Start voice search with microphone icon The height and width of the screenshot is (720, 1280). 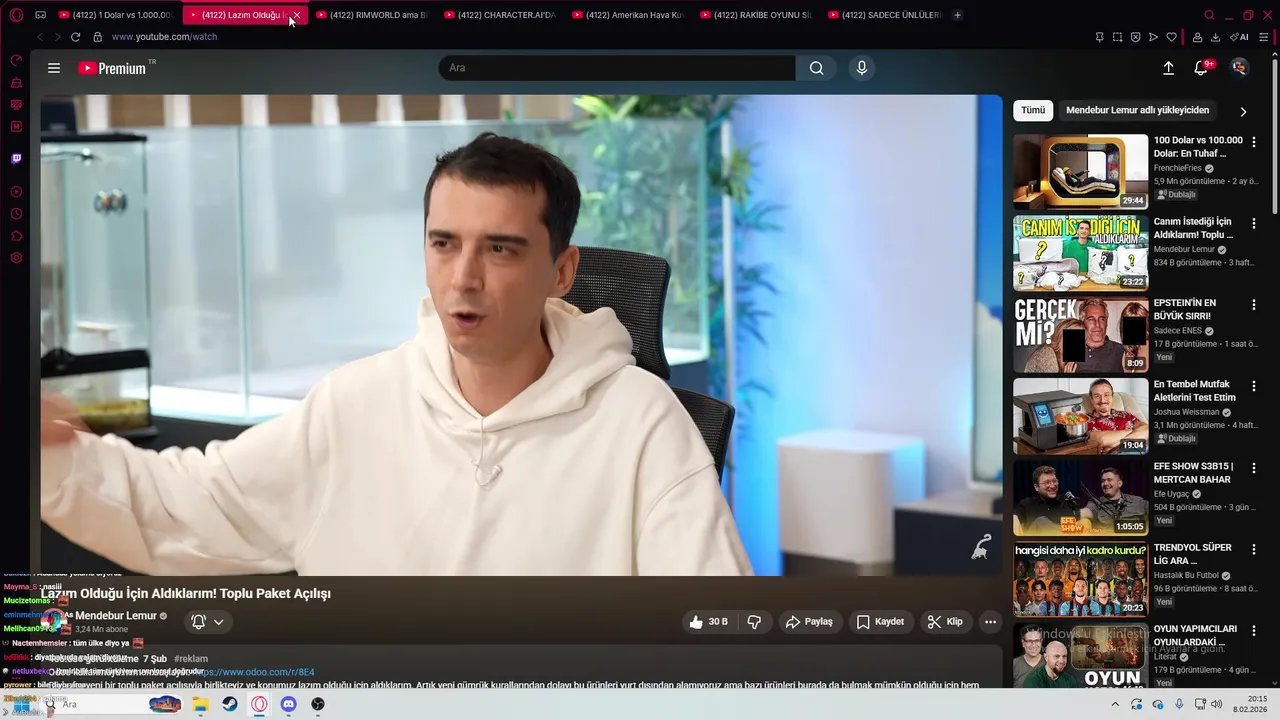[861, 68]
